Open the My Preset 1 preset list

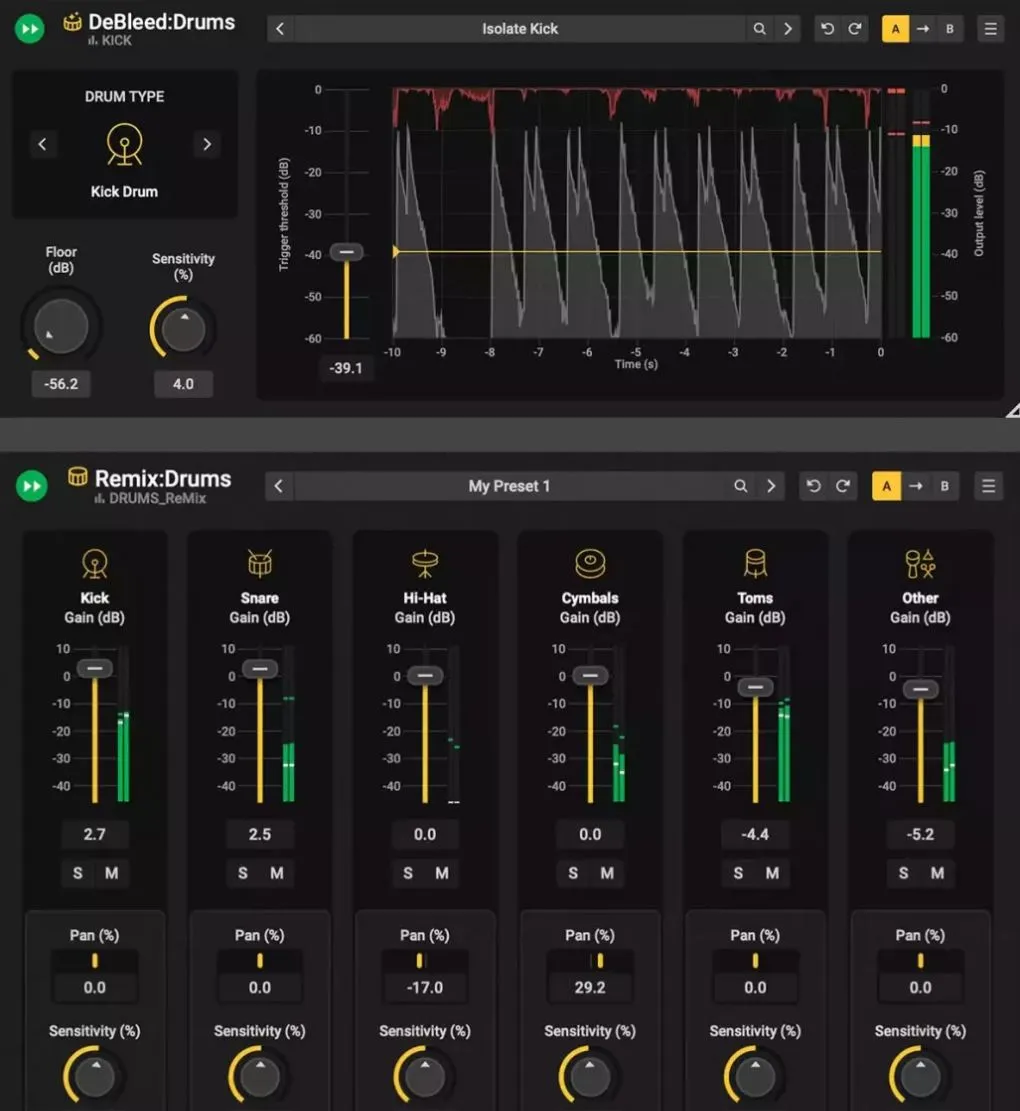click(x=509, y=486)
